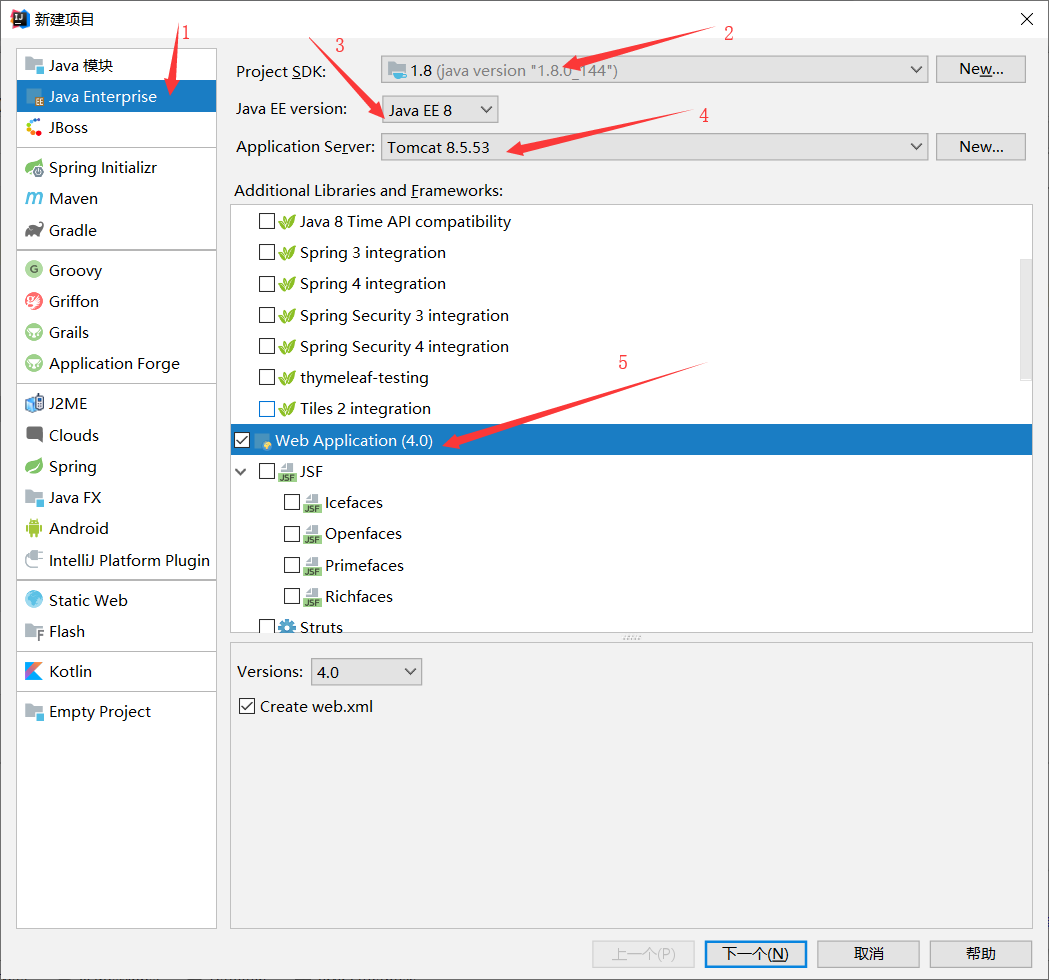The width and height of the screenshot is (1049, 980).
Task: Uncheck the Create web.xml option
Action: point(247,706)
